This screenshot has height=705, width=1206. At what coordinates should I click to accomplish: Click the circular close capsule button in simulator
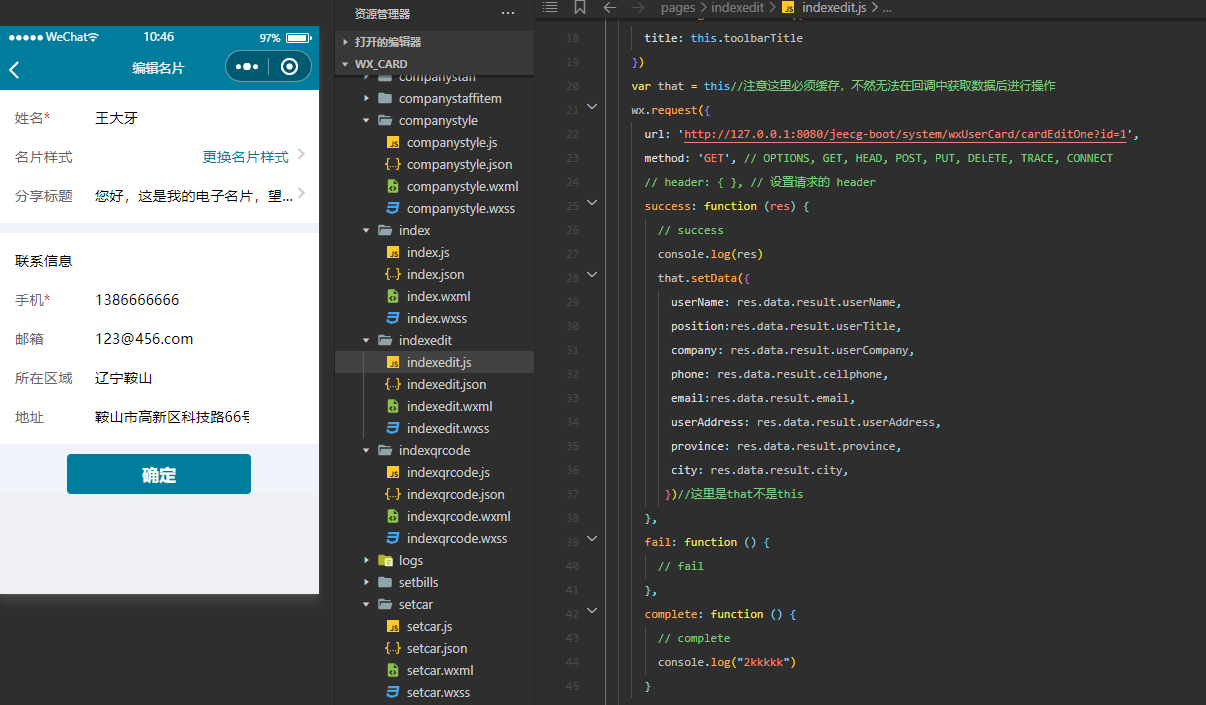coord(290,67)
